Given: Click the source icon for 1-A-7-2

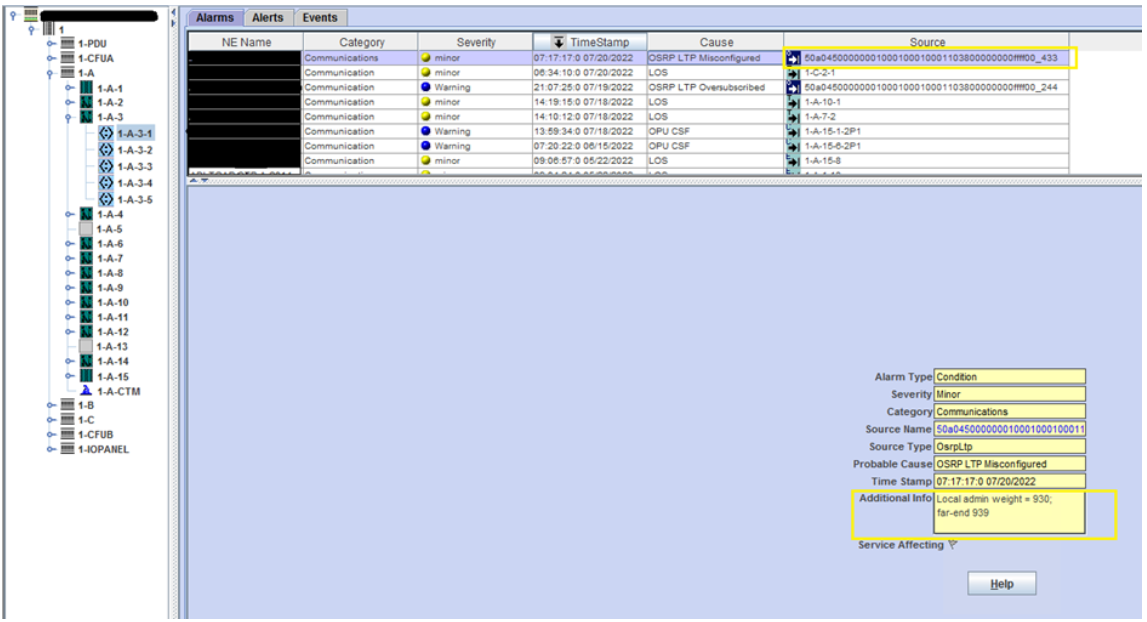Looking at the screenshot, I should 793,116.
